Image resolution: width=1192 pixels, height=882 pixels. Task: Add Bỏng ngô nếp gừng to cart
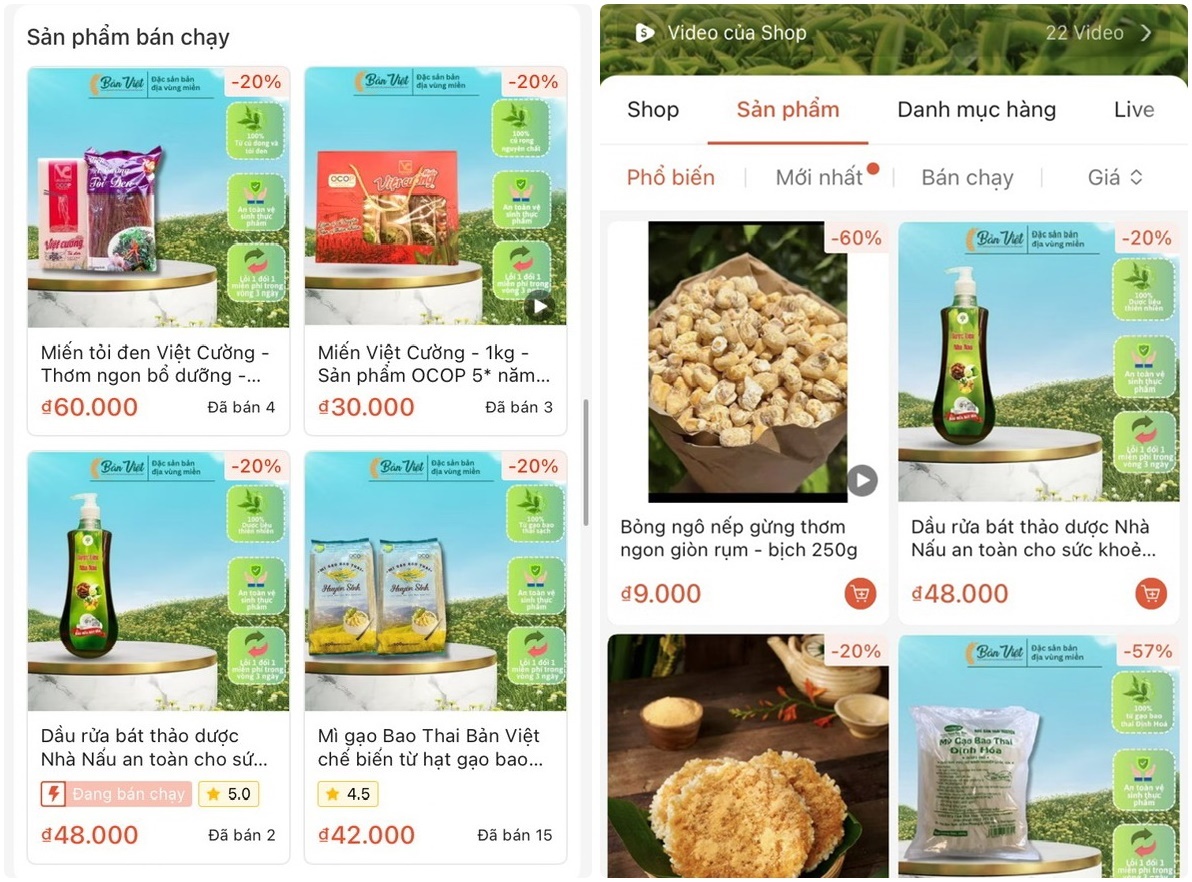click(860, 593)
